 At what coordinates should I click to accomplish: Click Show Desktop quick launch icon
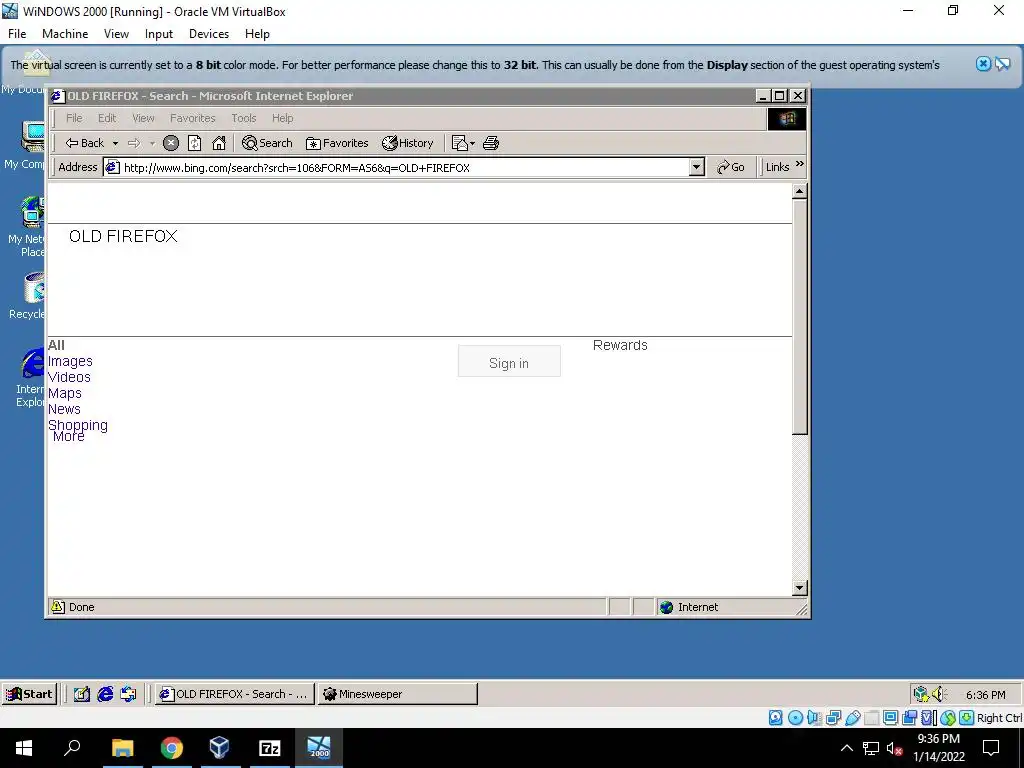tap(82, 694)
